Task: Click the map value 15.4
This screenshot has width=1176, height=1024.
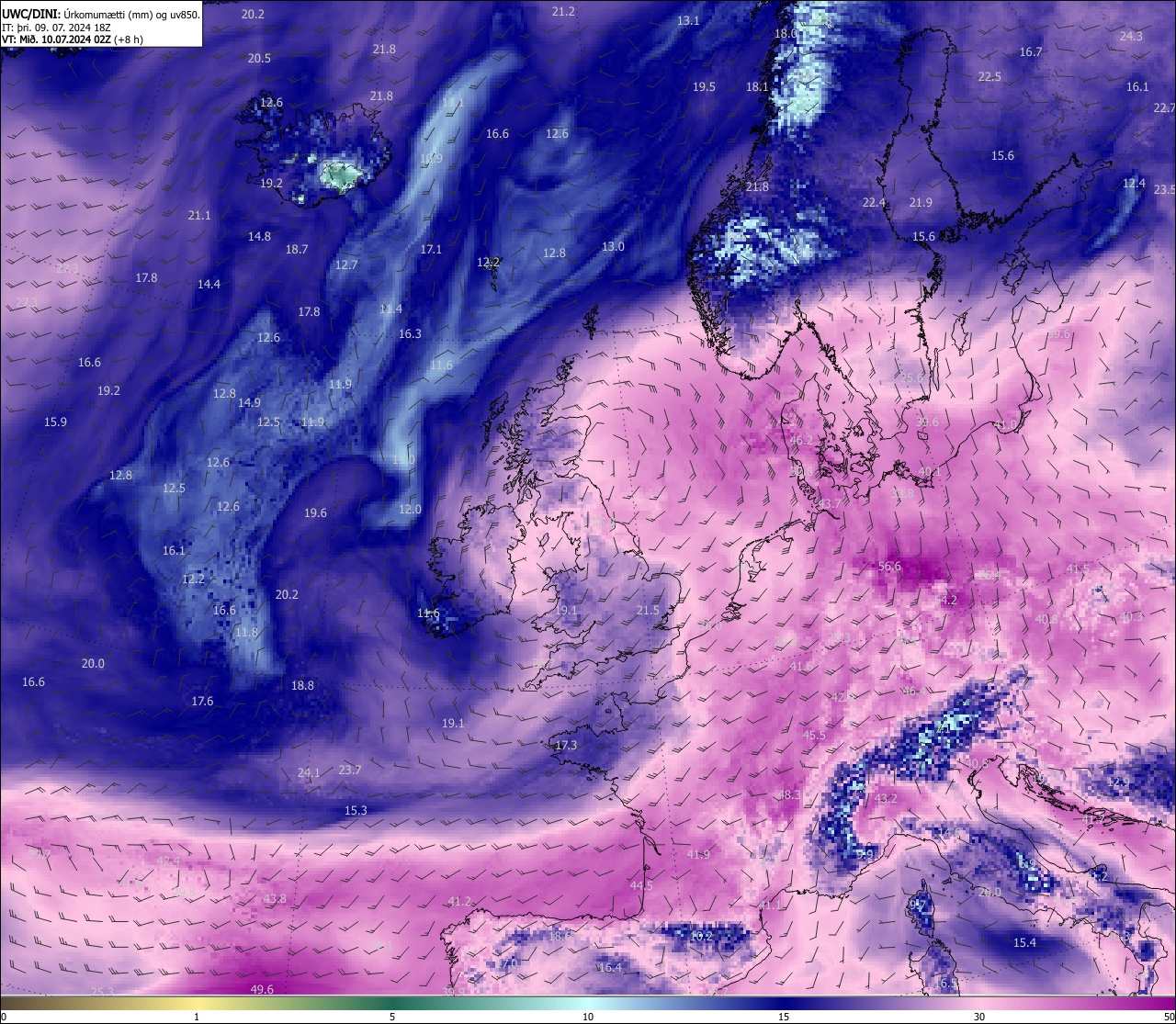Action: coord(1024,942)
